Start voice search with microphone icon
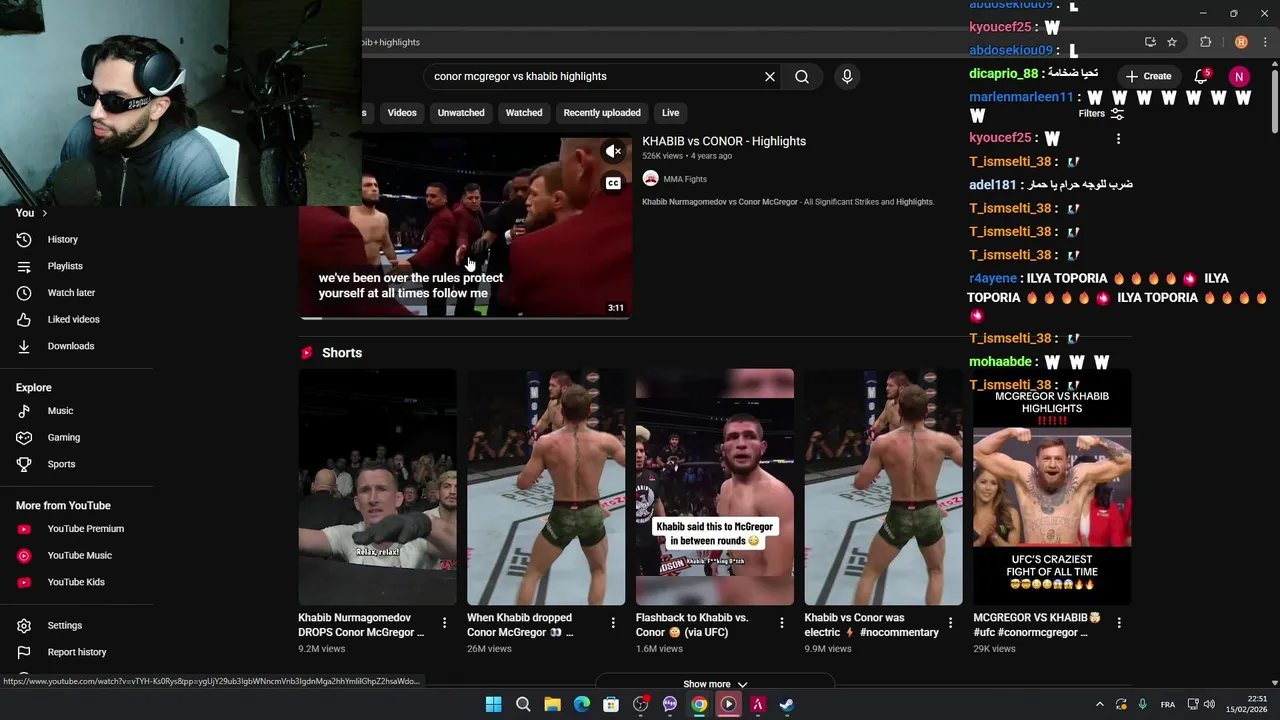The height and width of the screenshot is (720, 1280). pyautogui.click(x=847, y=76)
